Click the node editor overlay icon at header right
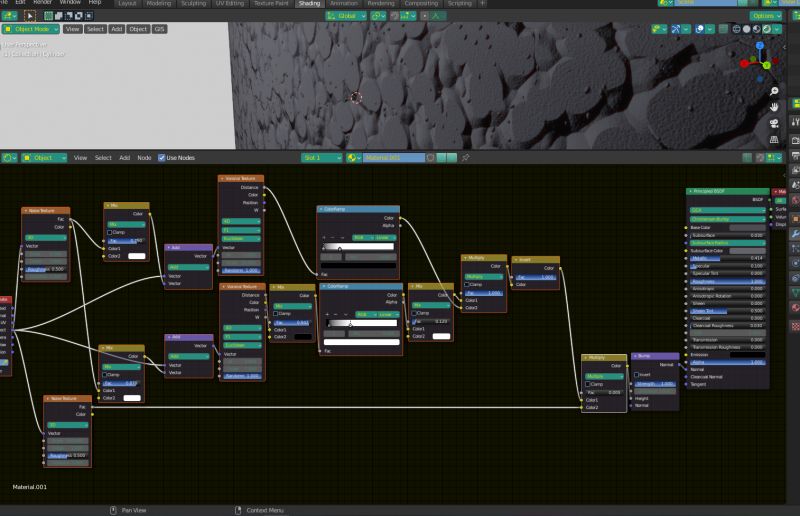 pos(774,158)
